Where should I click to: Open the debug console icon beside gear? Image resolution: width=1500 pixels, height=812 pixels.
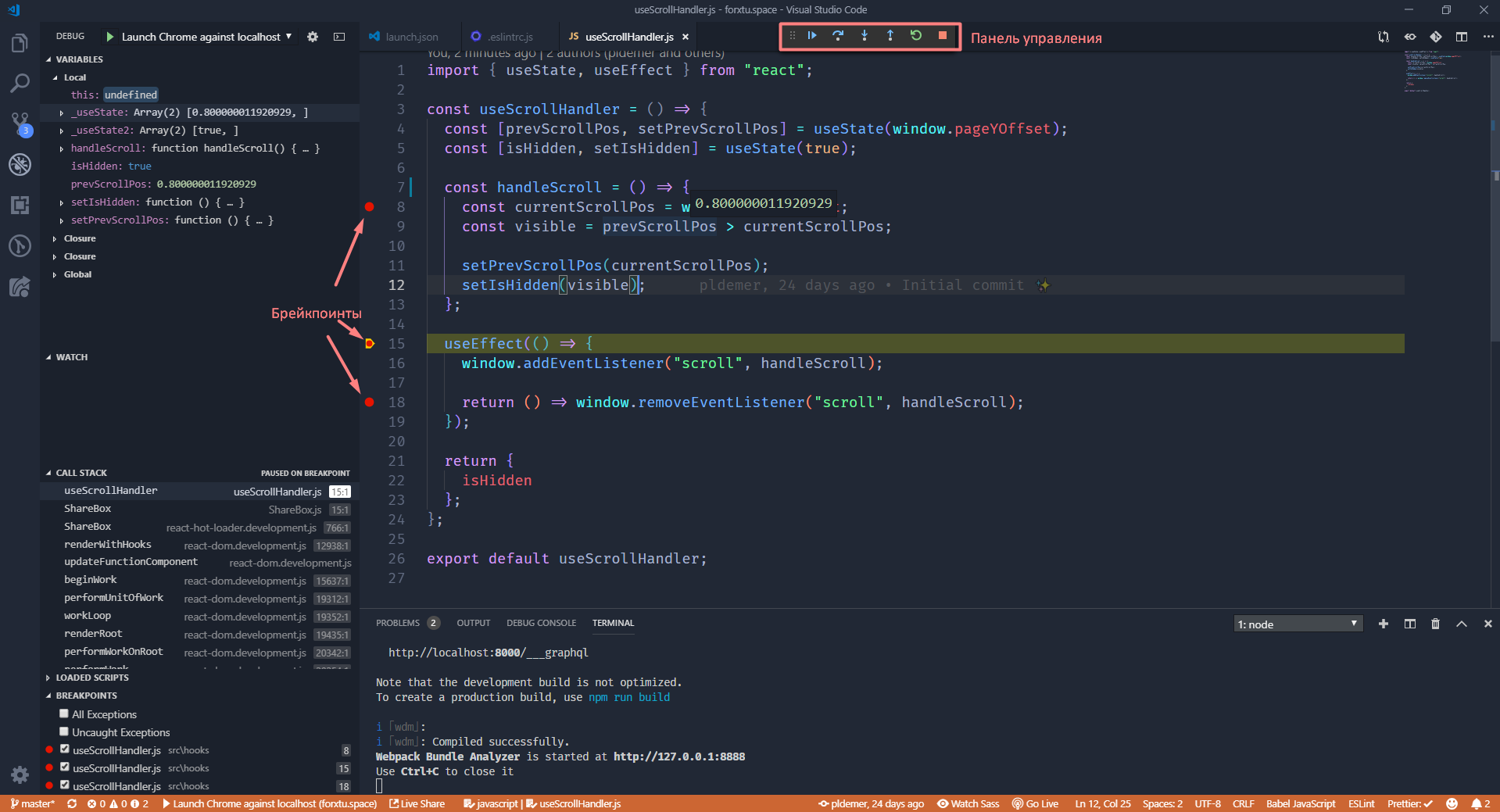point(339,37)
